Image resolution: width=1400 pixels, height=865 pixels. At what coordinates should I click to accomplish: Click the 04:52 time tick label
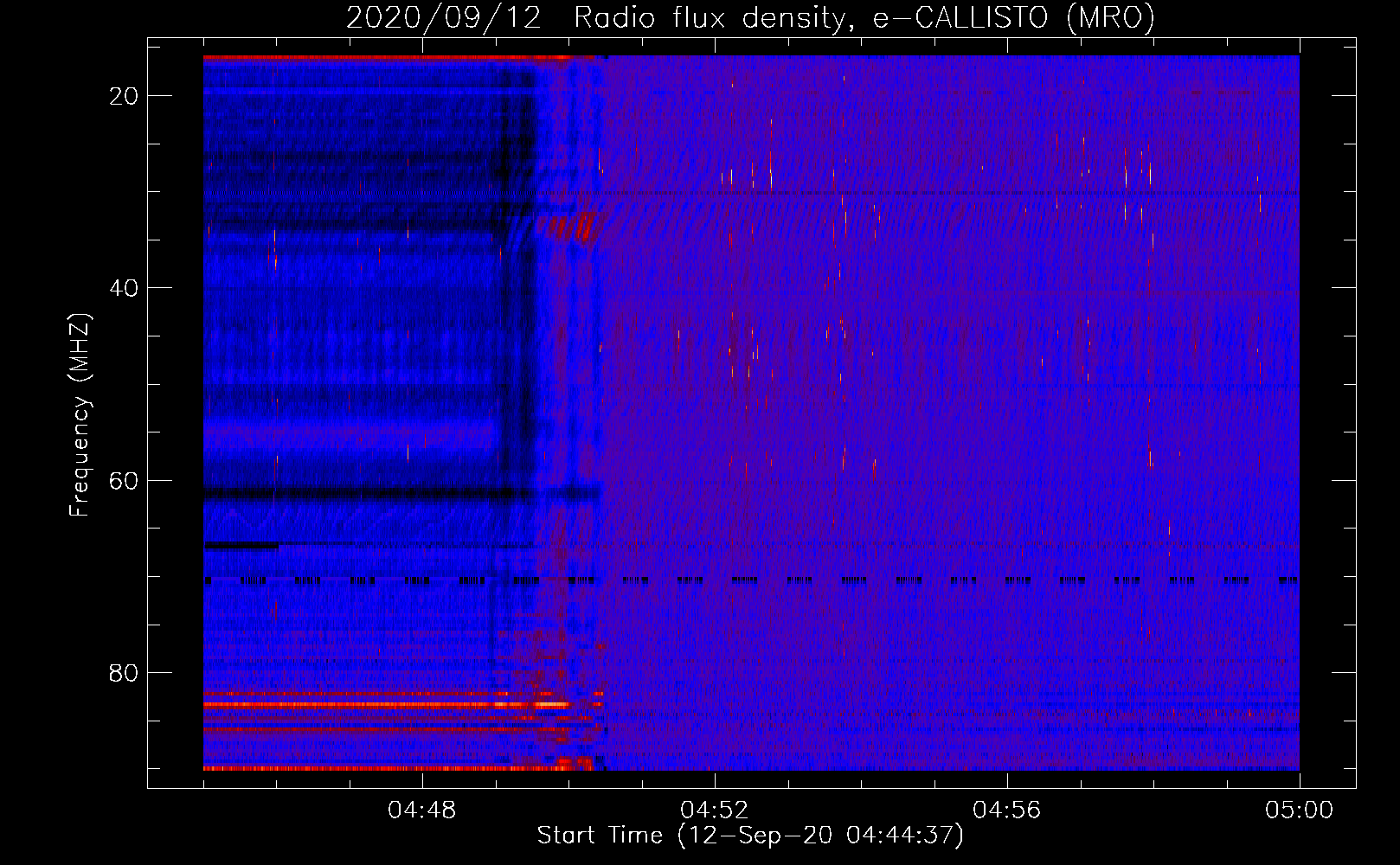[715, 811]
